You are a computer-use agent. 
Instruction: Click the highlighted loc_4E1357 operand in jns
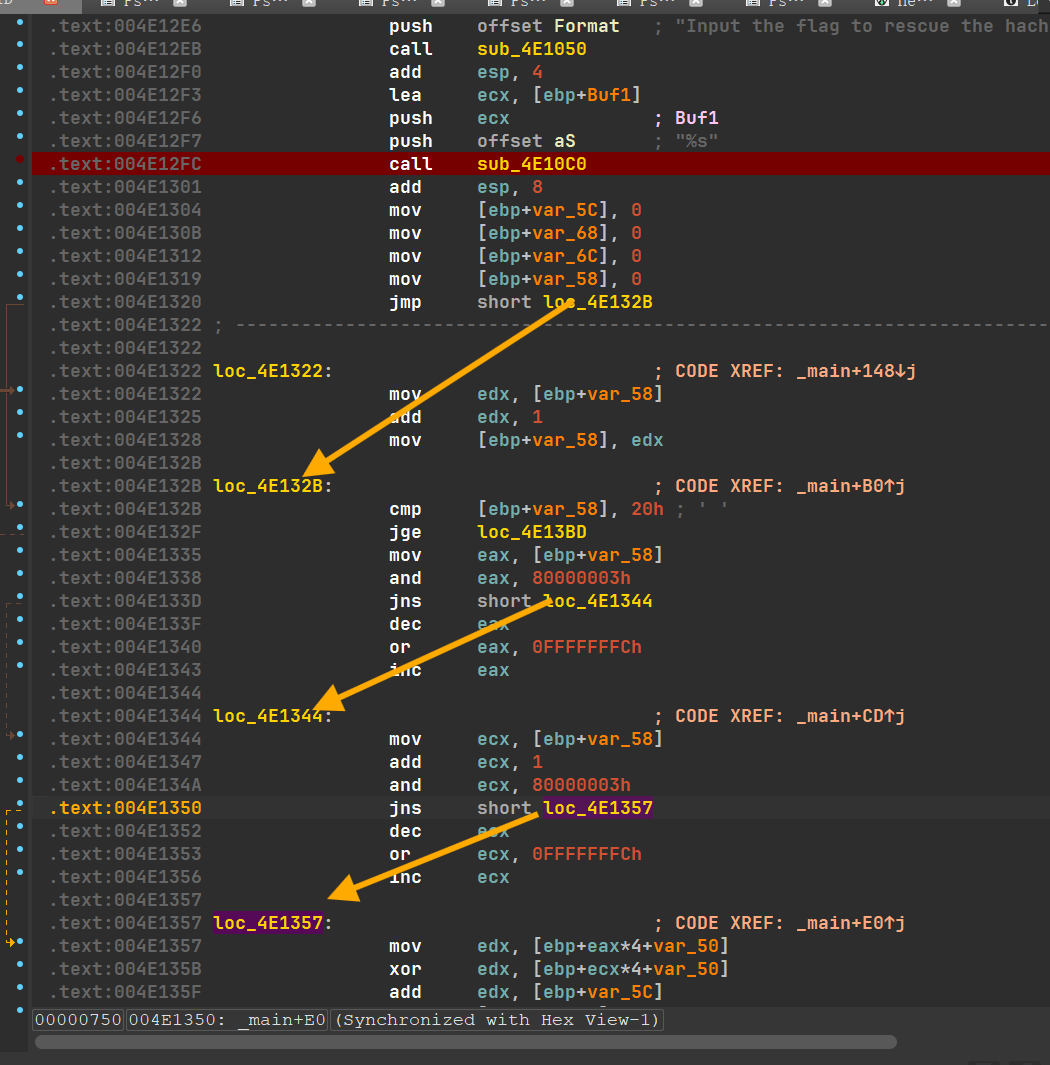(598, 808)
